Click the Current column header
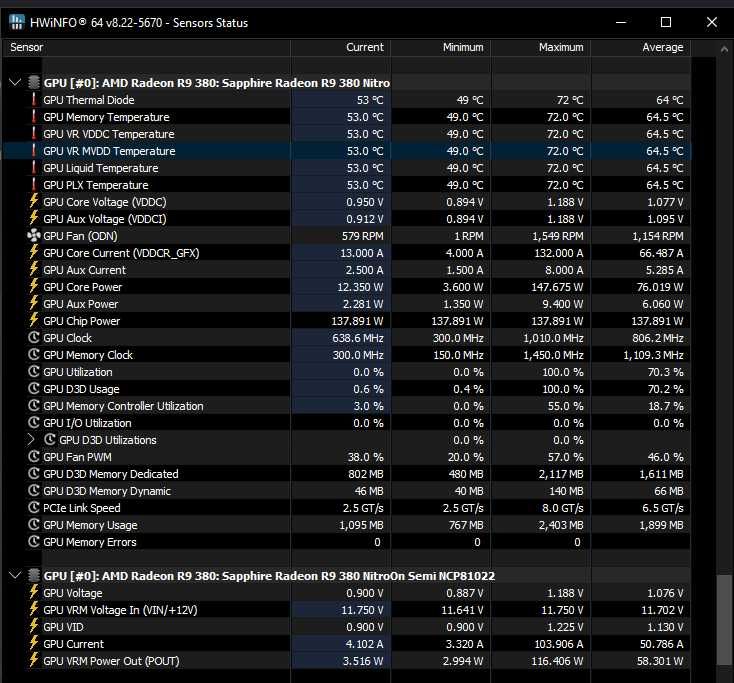 click(x=341, y=47)
